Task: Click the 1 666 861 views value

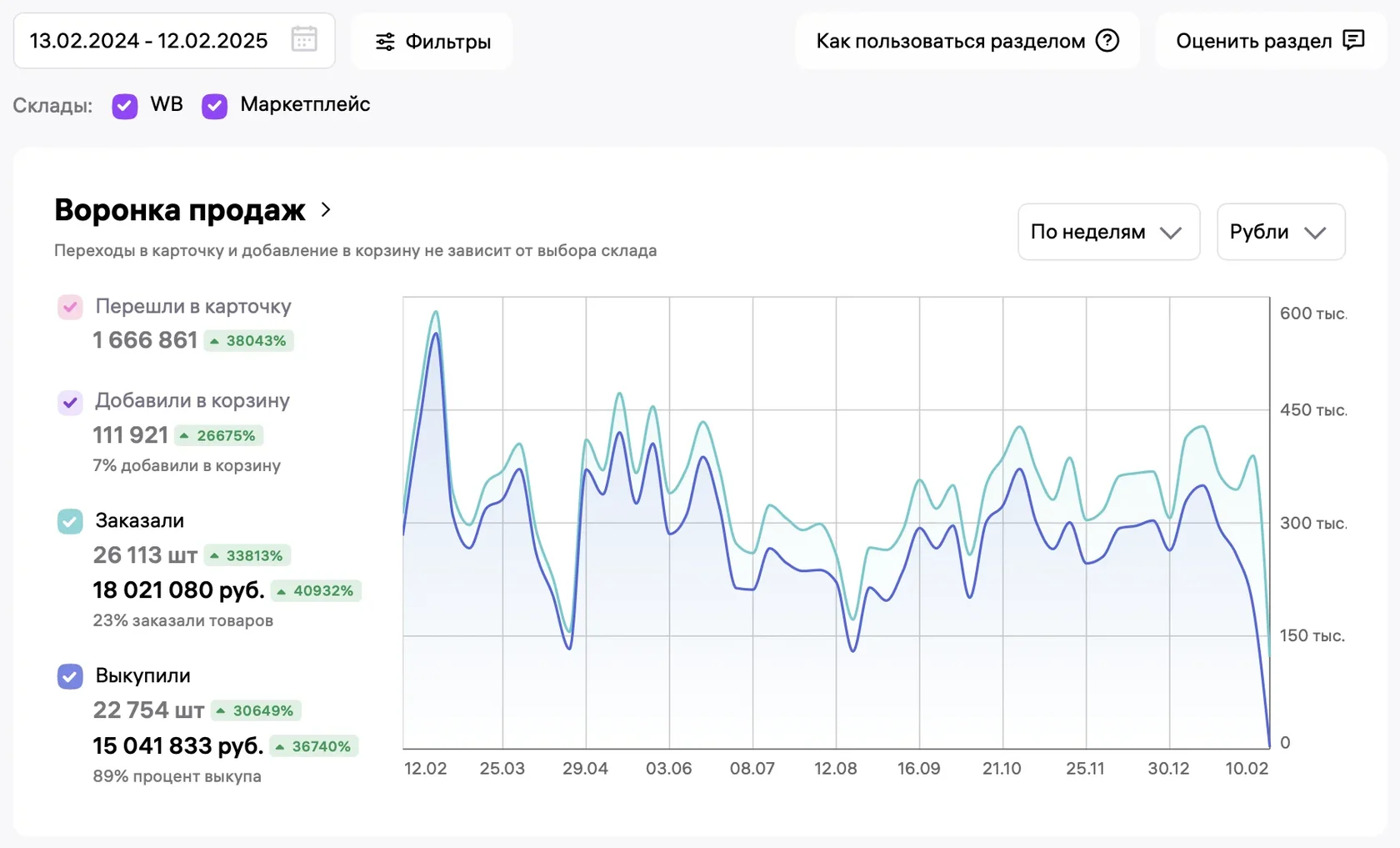Action: (145, 340)
